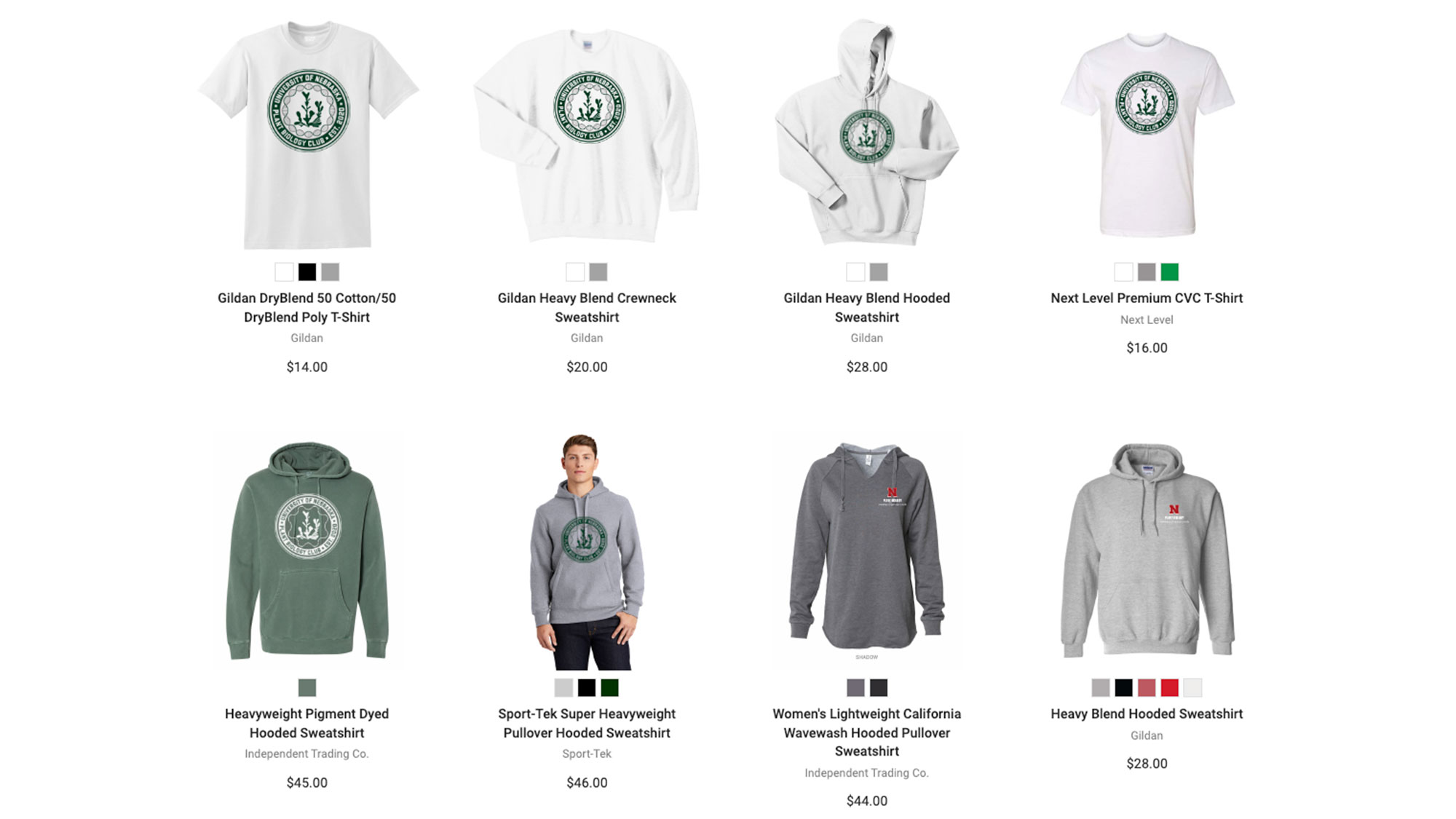Screen dimensions: 1456x819
Task: Select white swatch for Gildan Hooded Sweatshirt
Action: tap(855, 272)
